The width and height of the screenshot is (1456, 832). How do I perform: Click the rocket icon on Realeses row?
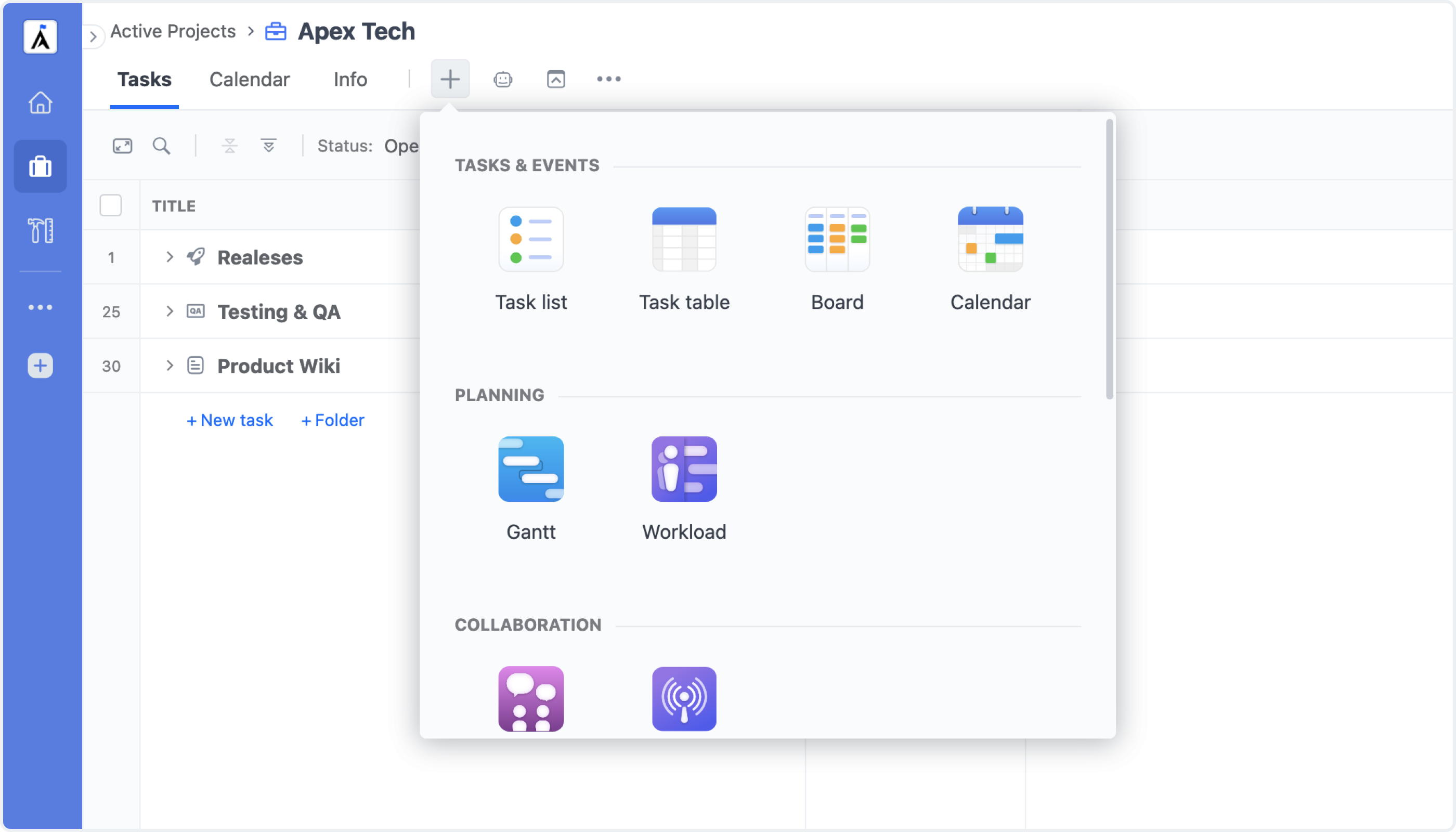(196, 256)
